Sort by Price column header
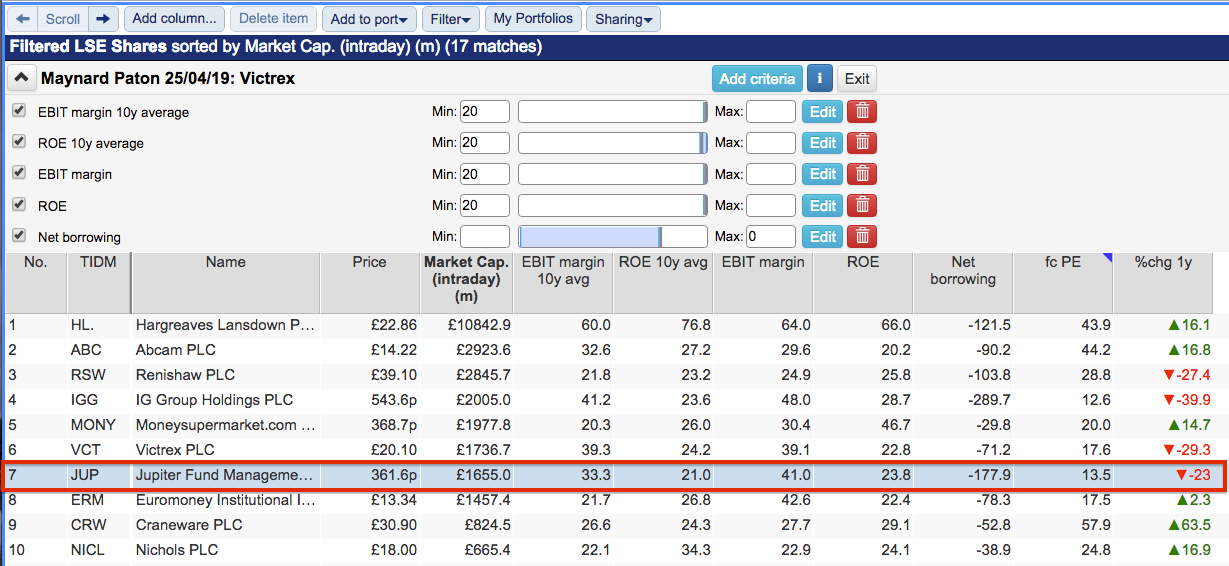 pos(369,283)
